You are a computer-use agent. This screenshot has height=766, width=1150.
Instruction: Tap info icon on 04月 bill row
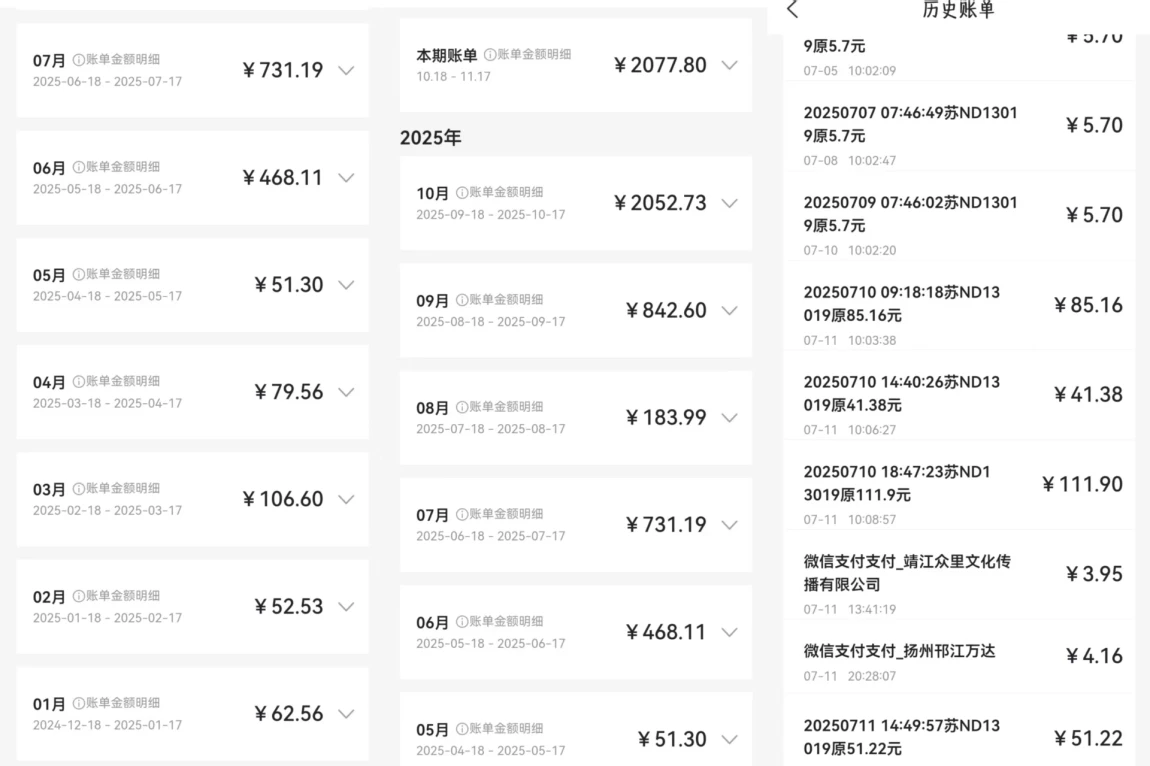click(x=78, y=382)
